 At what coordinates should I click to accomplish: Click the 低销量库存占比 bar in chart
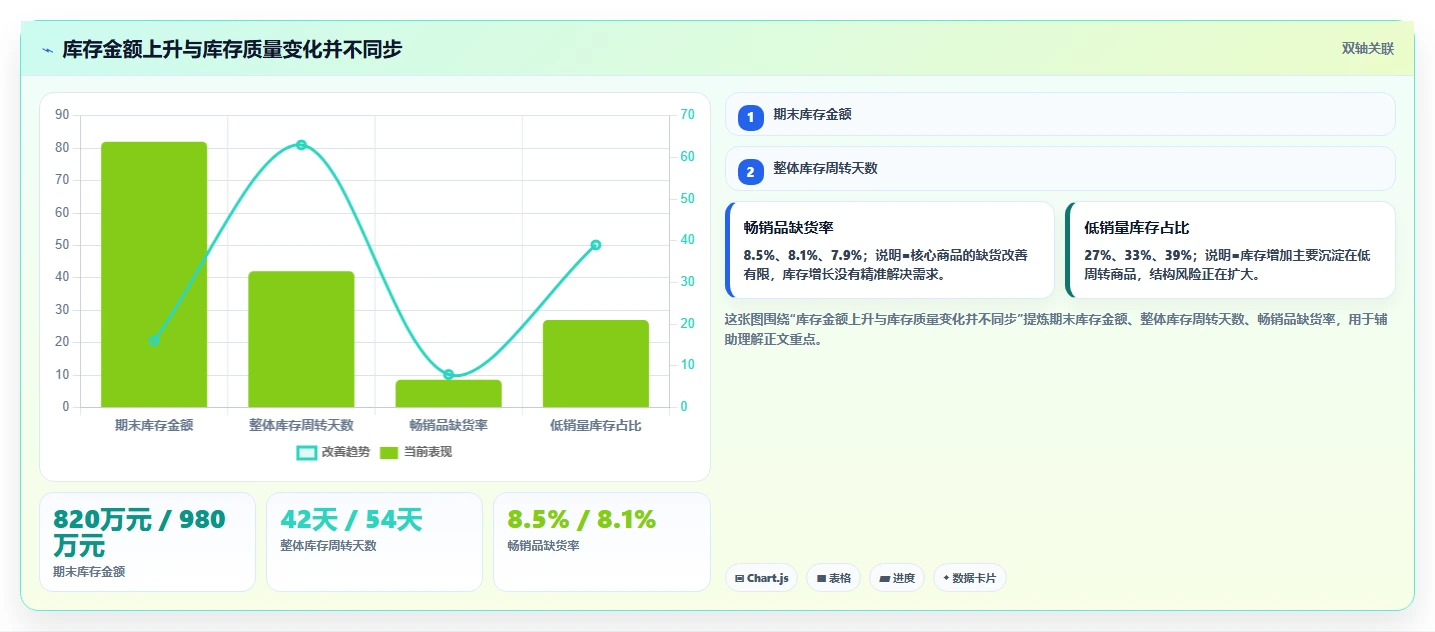point(596,363)
